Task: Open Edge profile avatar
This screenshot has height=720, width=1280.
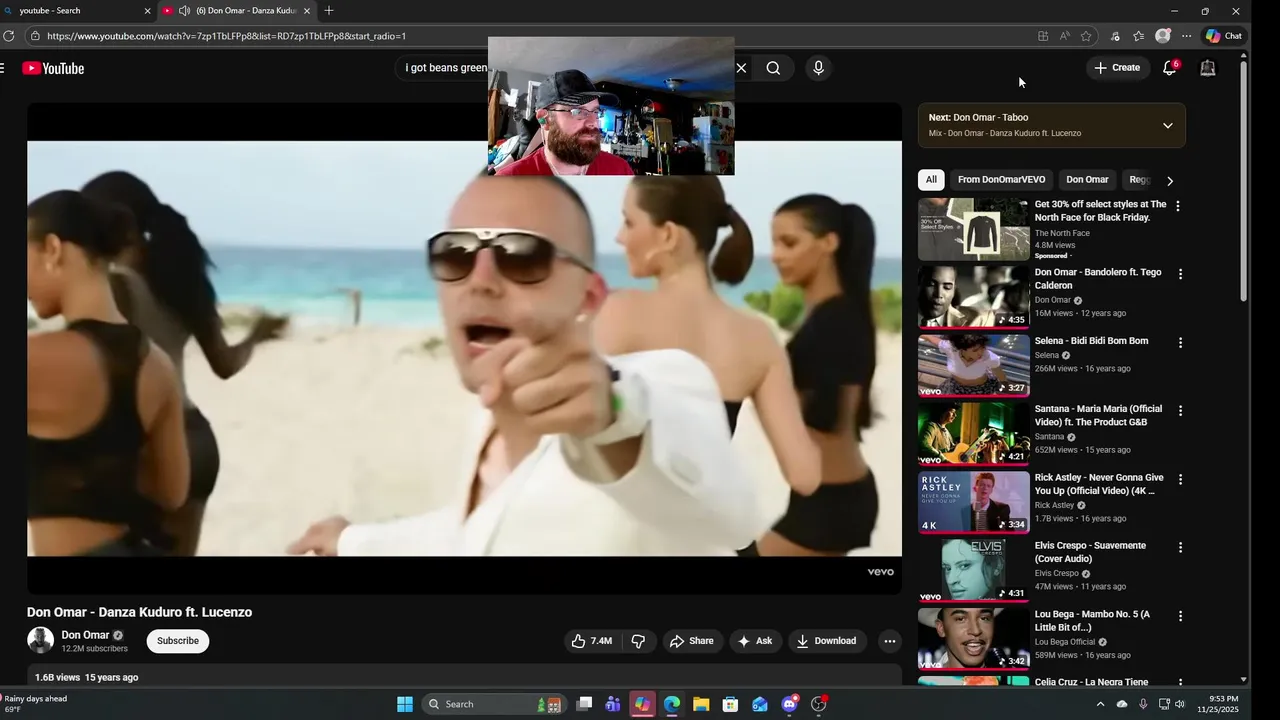Action: click(x=1162, y=36)
